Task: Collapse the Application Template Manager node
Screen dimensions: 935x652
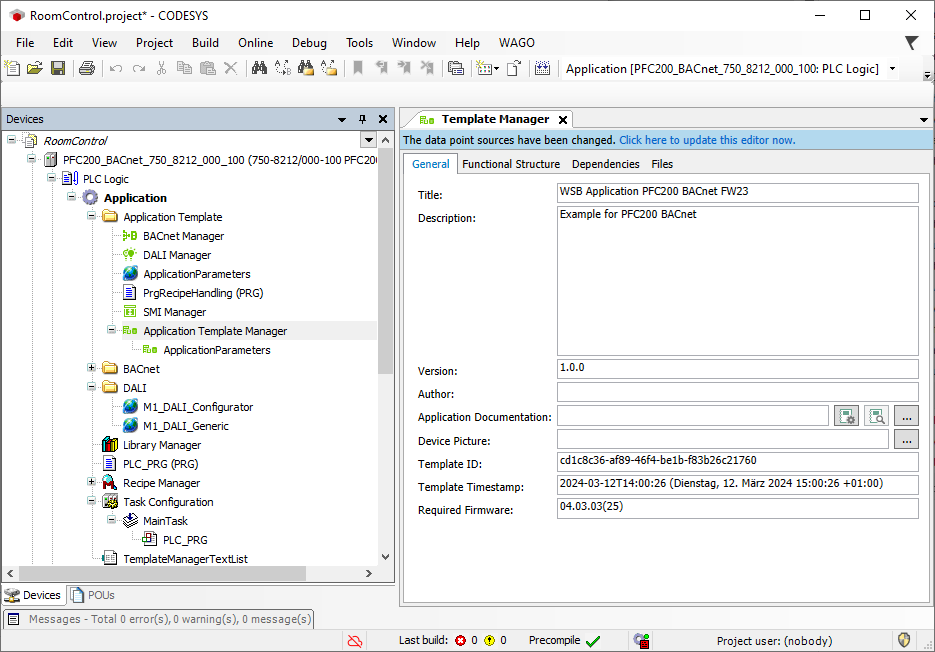Action: (112, 329)
